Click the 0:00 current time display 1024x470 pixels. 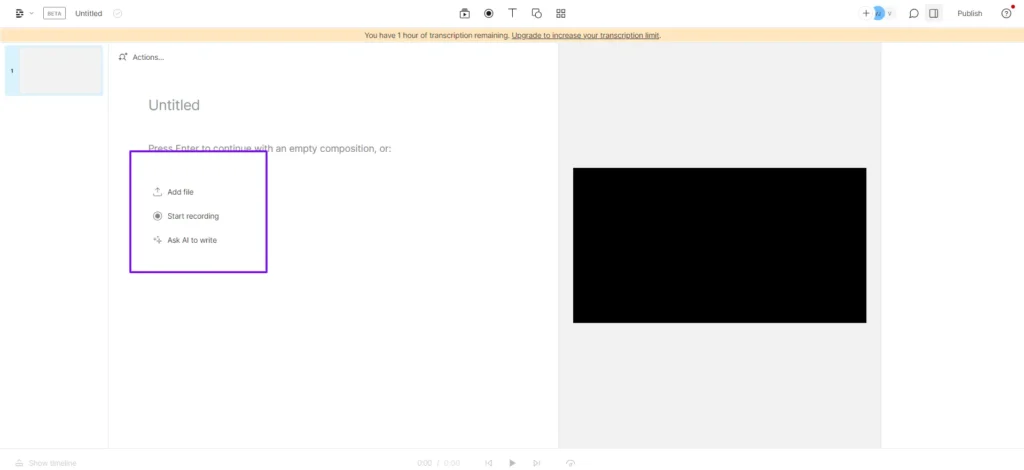coord(424,463)
